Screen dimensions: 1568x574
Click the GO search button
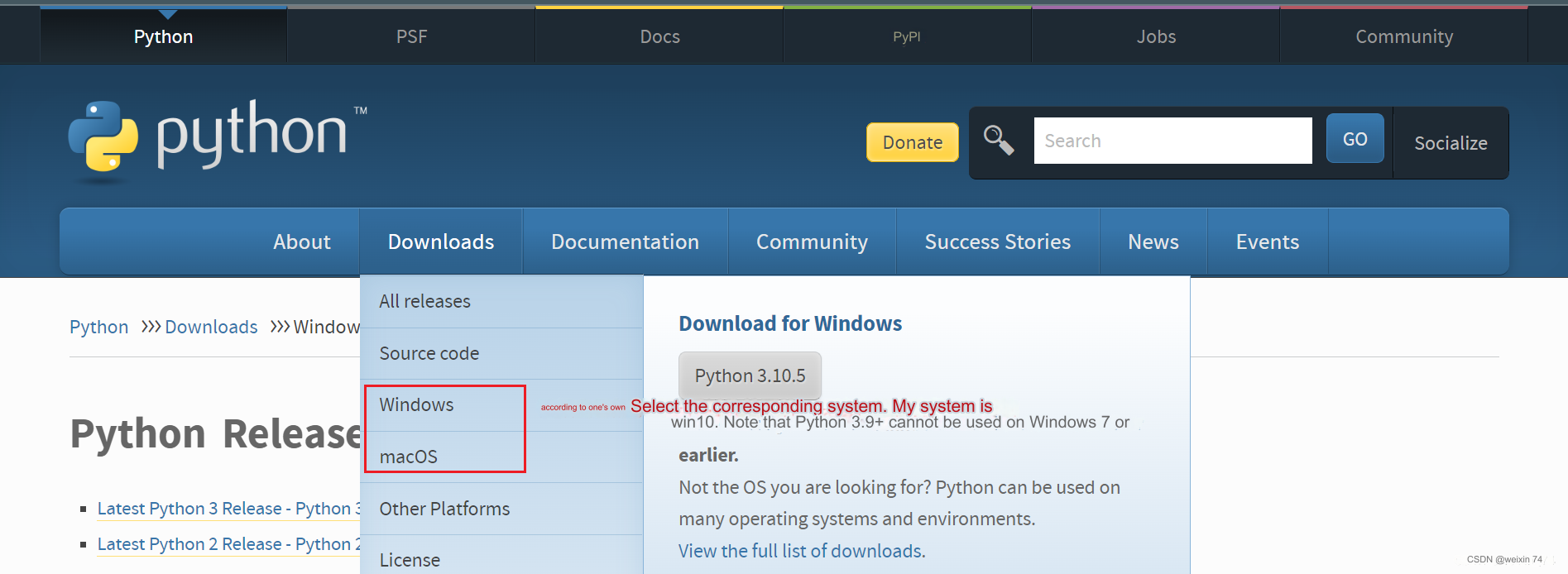(x=1355, y=139)
